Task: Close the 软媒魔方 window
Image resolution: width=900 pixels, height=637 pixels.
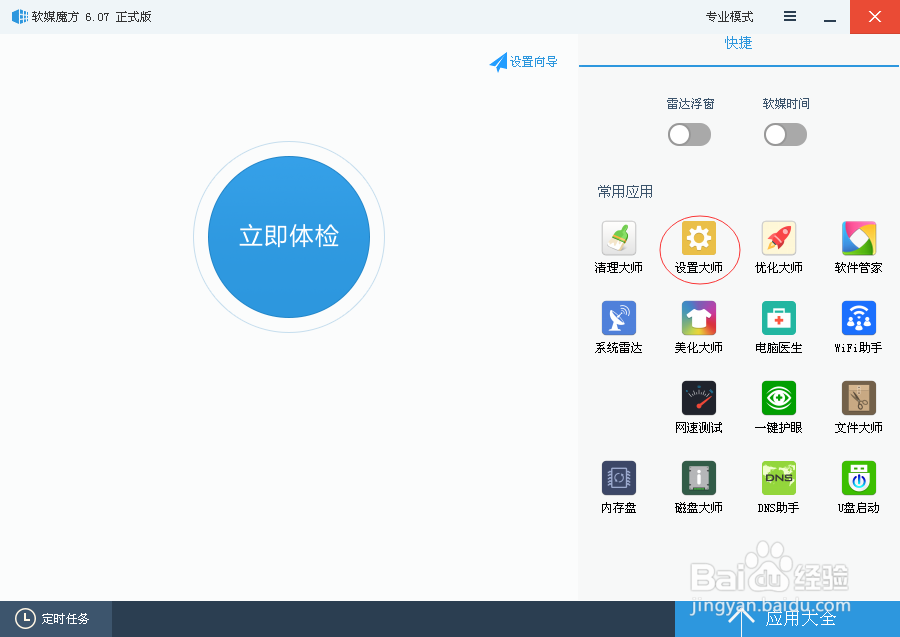Action: pyautogui.click(x=875, y=17)
